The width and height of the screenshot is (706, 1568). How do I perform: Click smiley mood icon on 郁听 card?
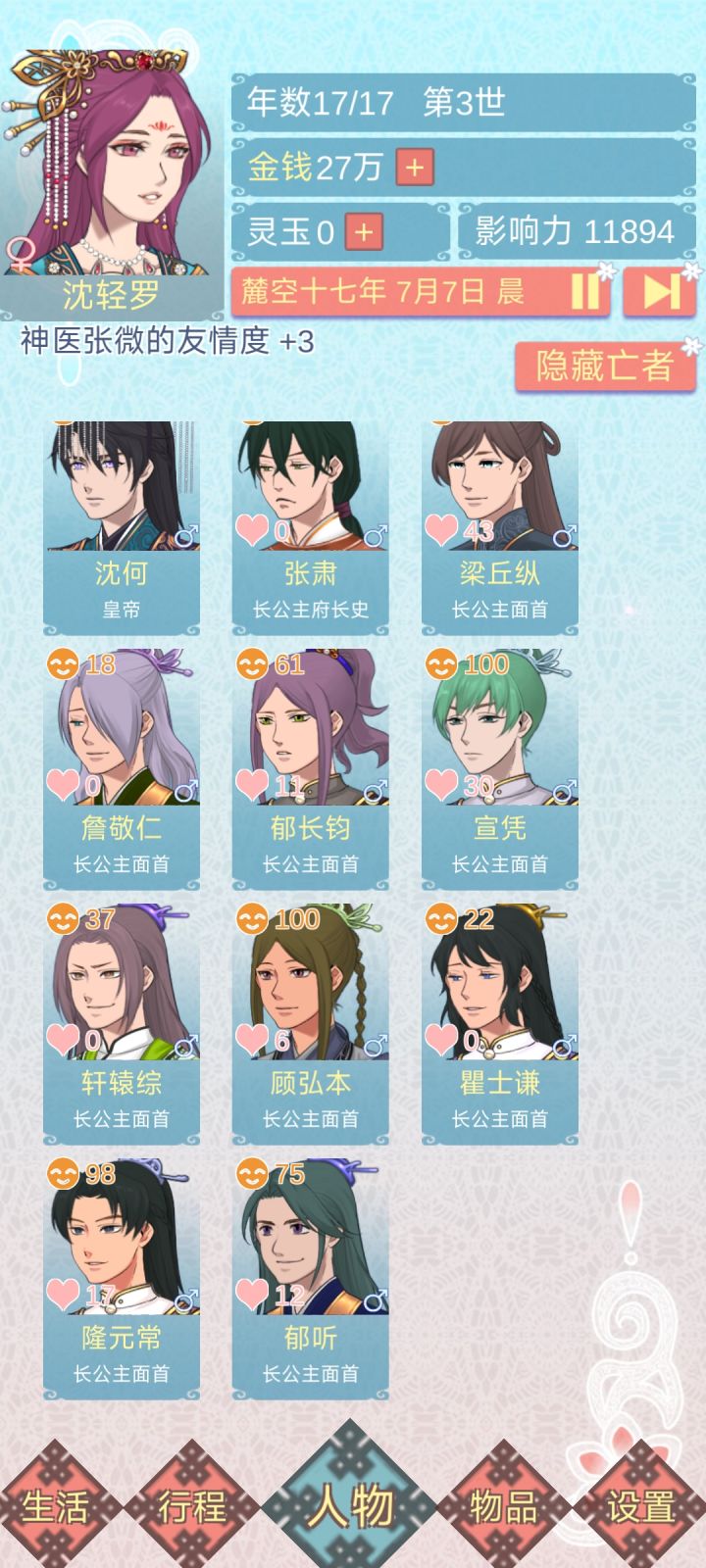[252, 1174]
